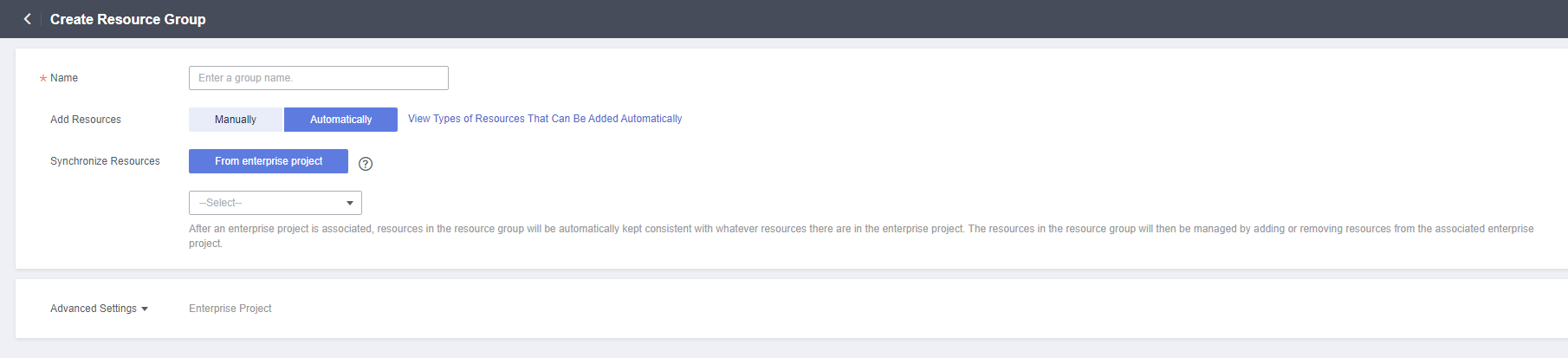Click the 'Enter a group name.' placeholder text

point(246,78)
